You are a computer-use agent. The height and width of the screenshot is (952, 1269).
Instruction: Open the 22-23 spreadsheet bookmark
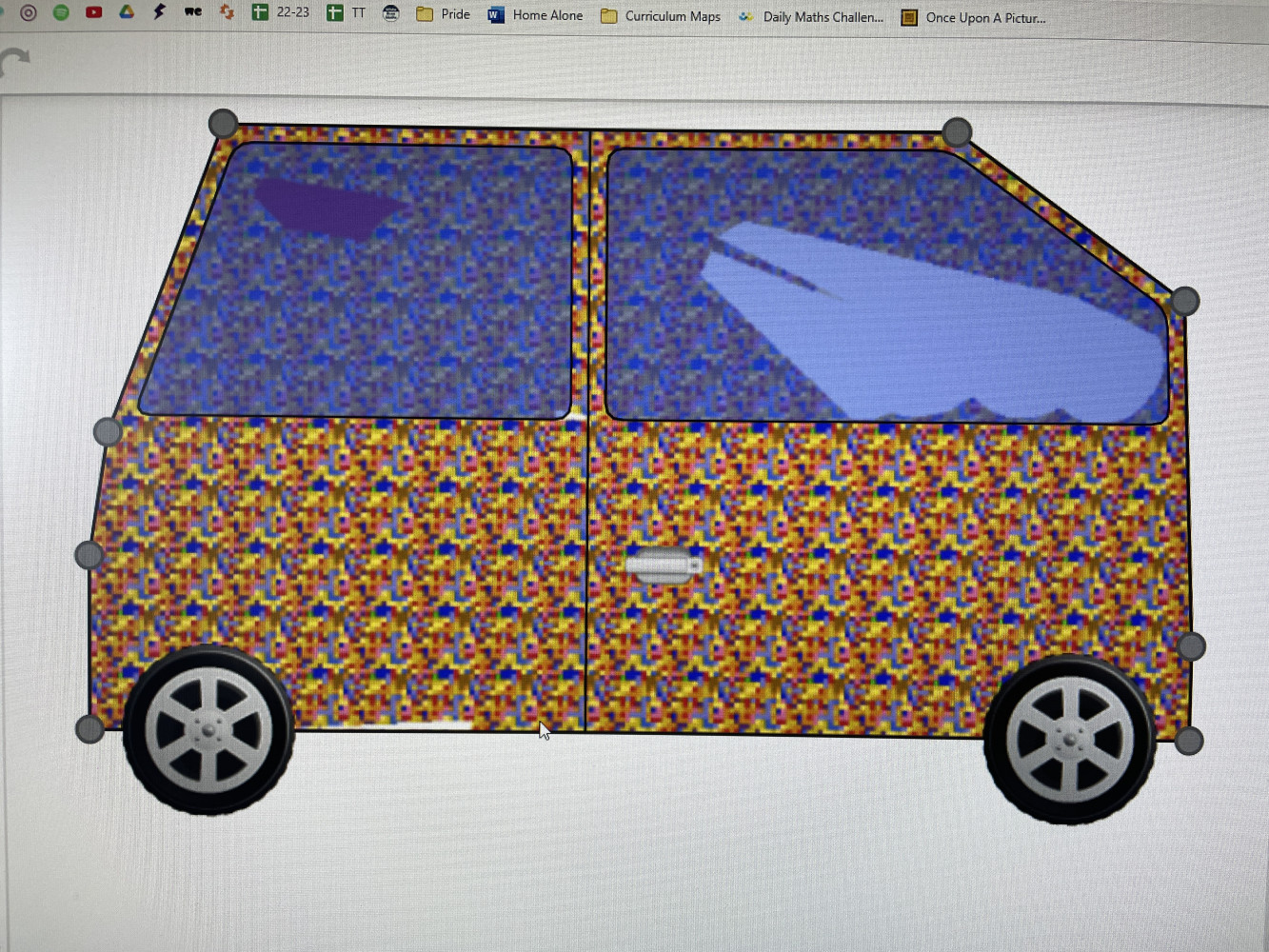point(281,12)
